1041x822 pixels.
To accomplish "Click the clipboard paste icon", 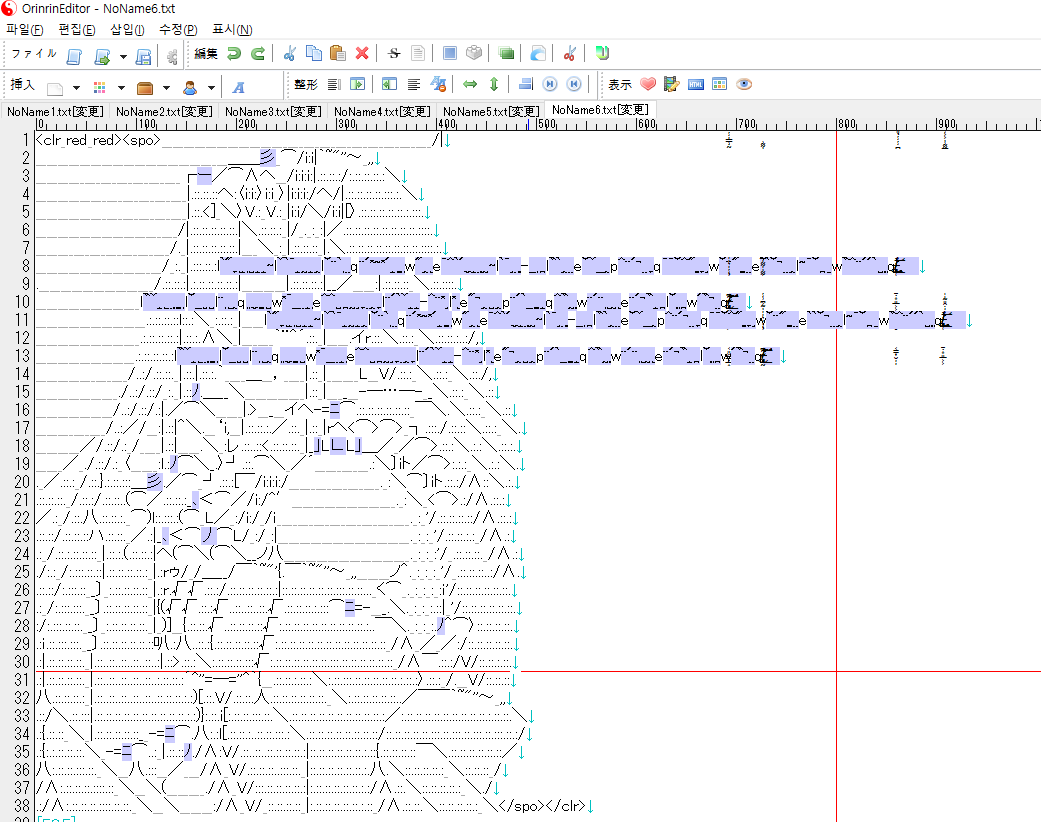I will point(338,53).
